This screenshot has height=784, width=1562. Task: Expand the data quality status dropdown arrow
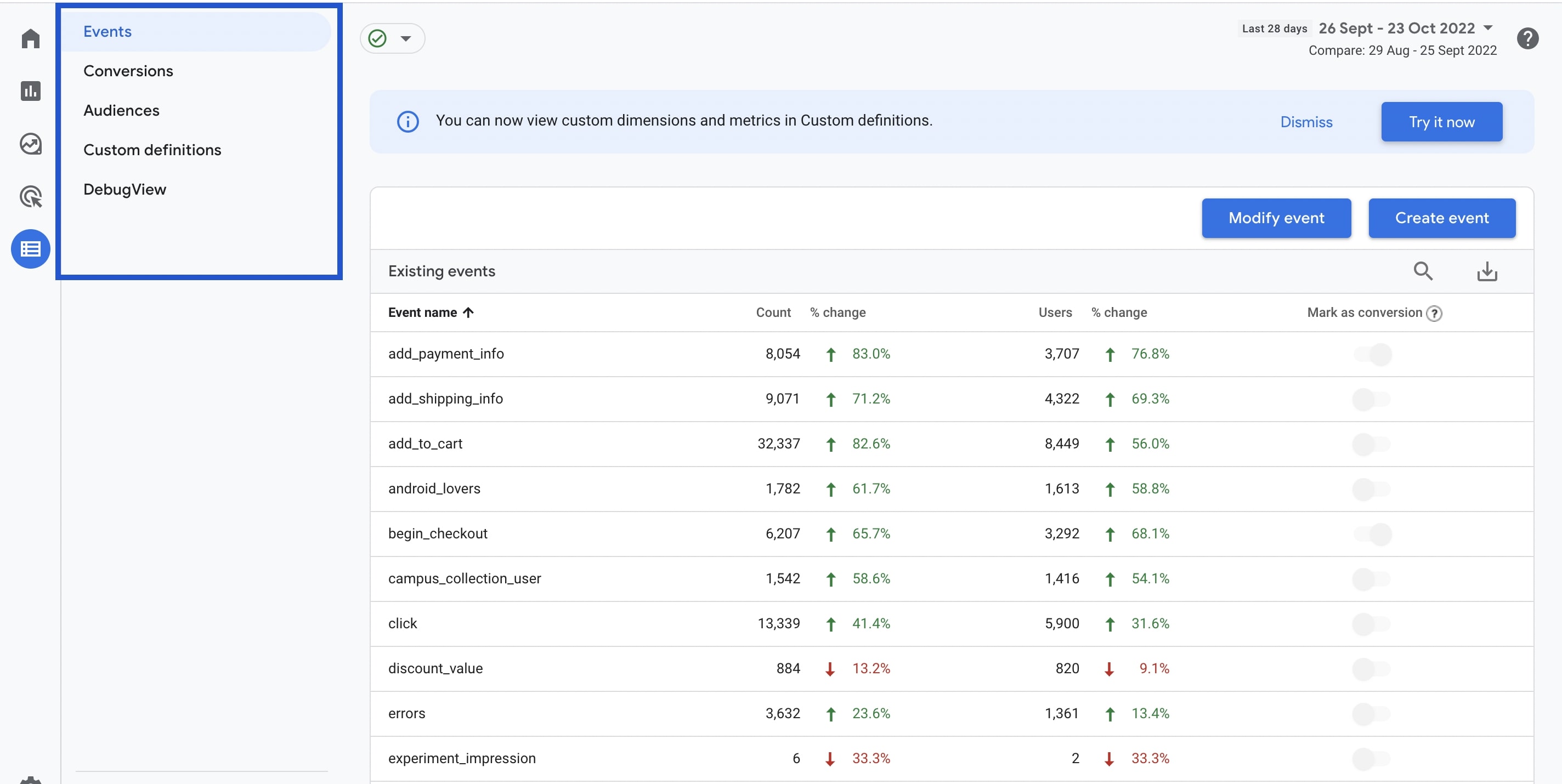point(406,39)
